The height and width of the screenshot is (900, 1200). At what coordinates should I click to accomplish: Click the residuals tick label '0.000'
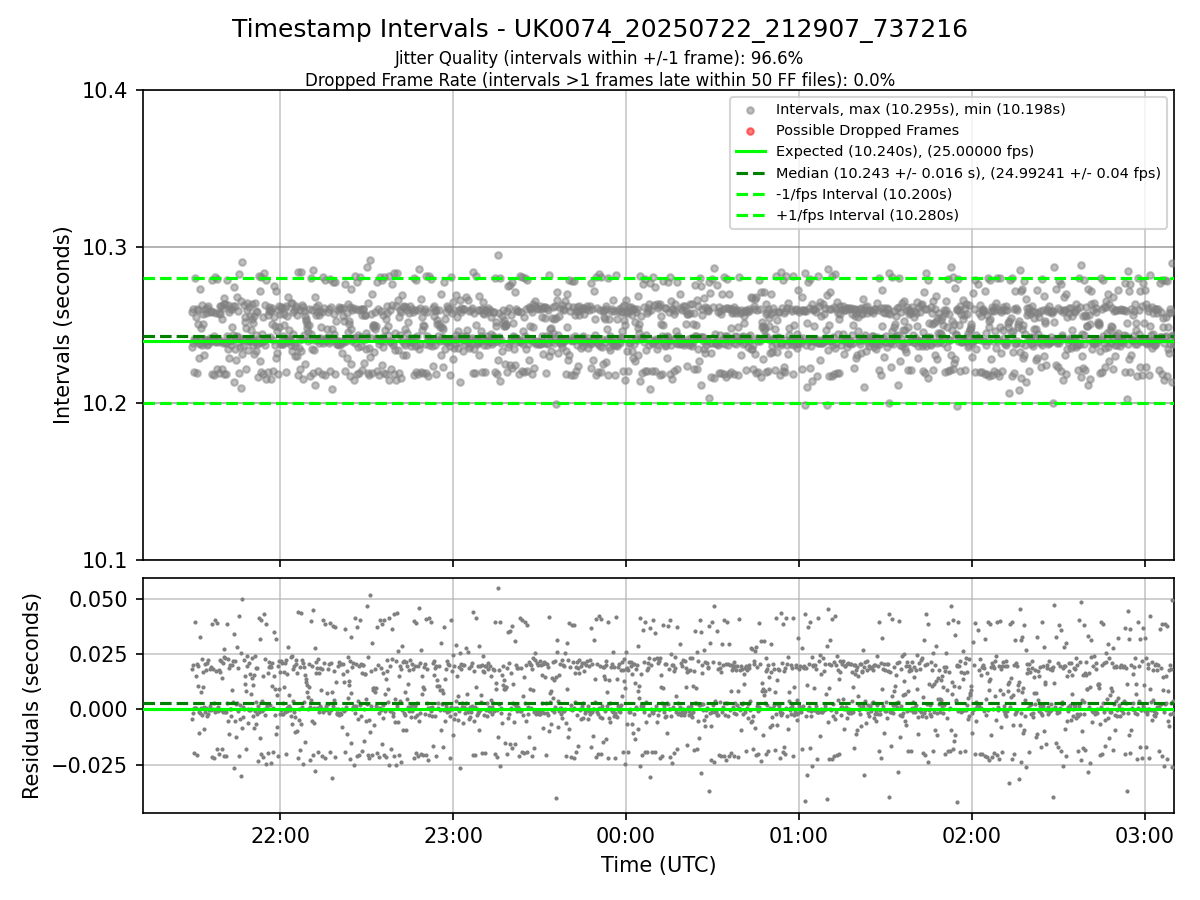coord(99,709)
